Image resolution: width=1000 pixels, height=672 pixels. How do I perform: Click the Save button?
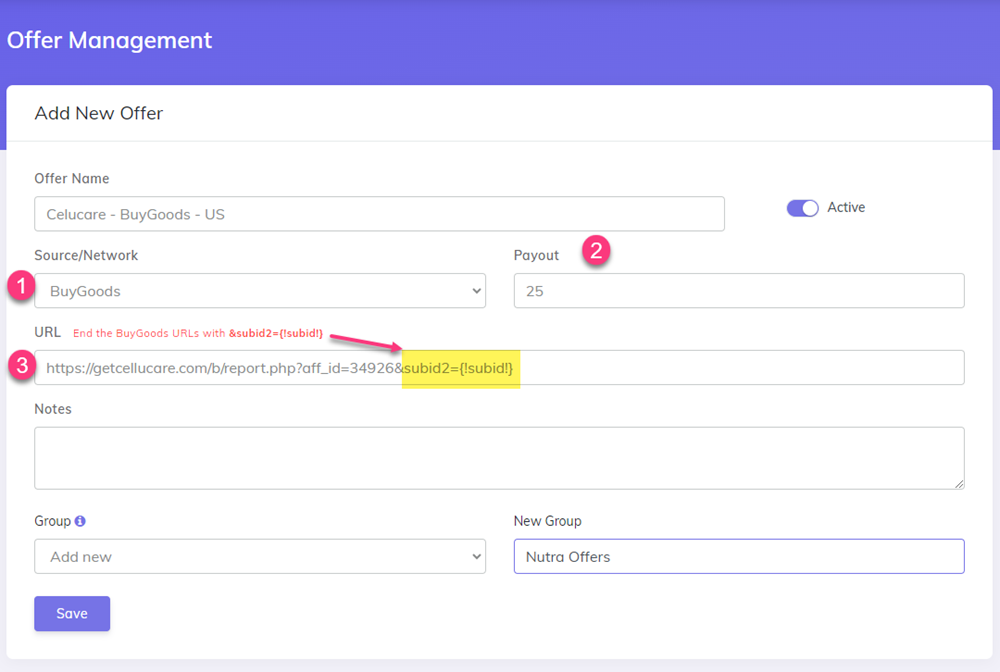[x=71, y=613]
